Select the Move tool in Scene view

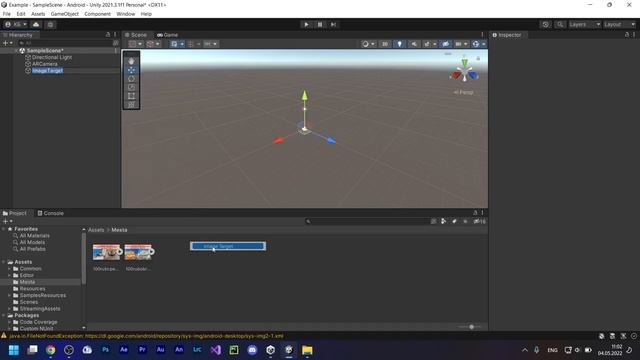pos(131,70)
